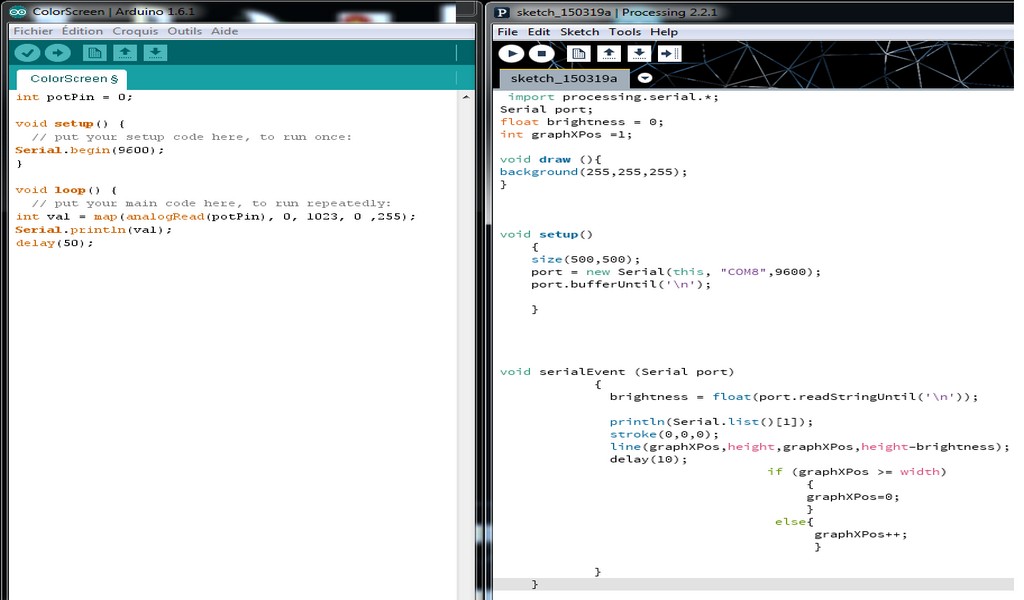Click the Arduino Verify checkmark button
Image resolution: width=1024 pixels, height=600 pixels.
[27, 53]
